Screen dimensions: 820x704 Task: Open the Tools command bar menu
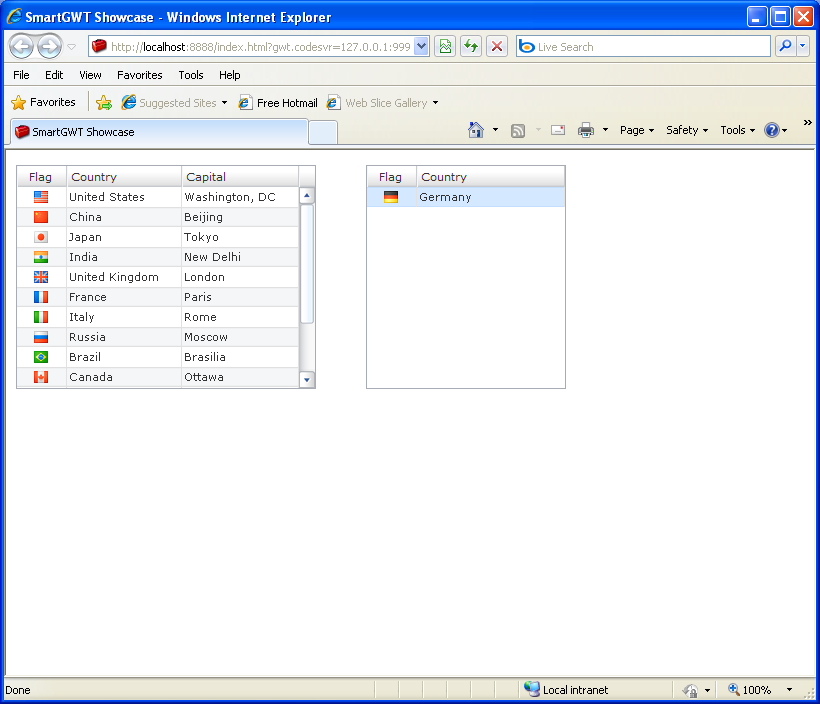click(737, 130)
